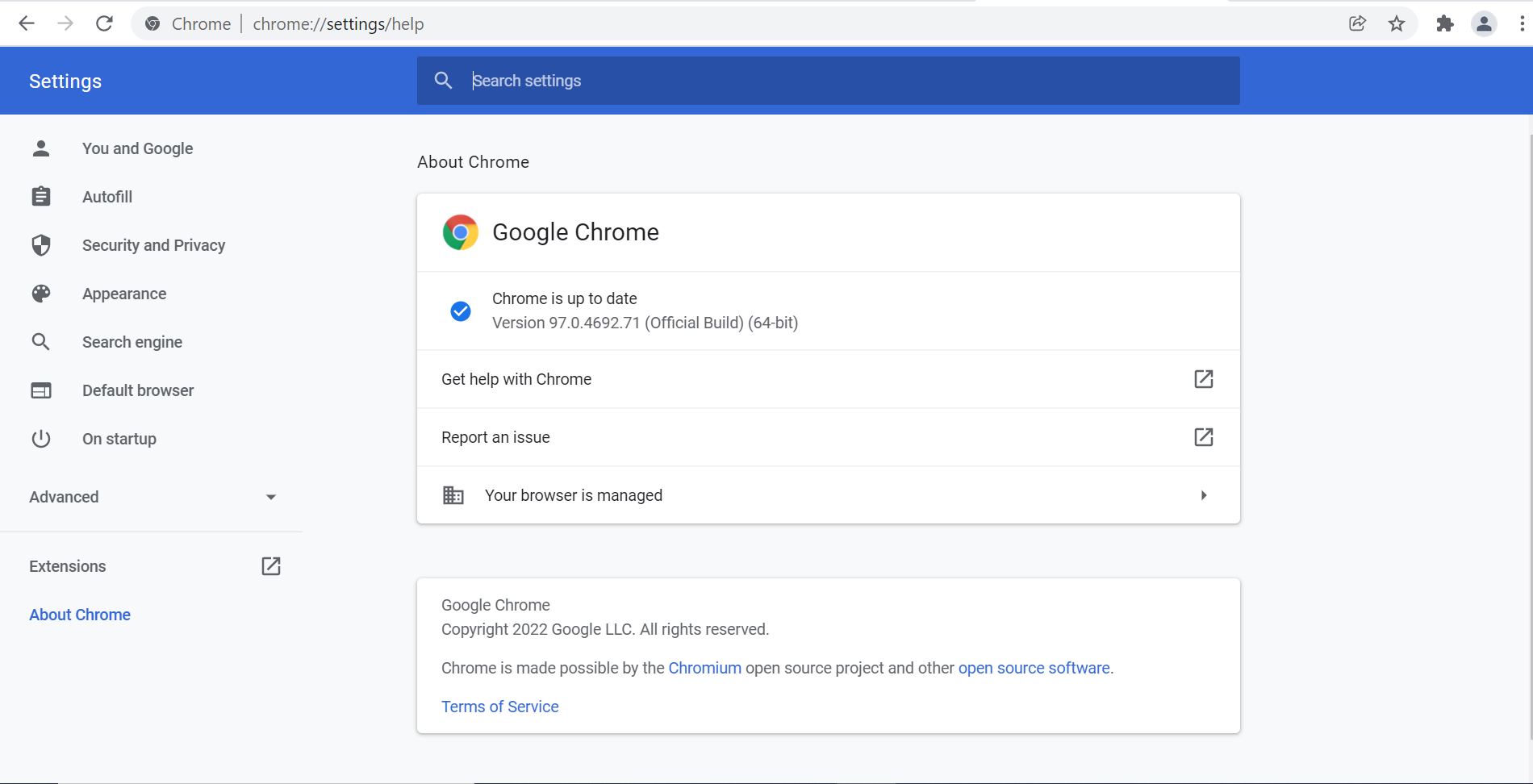The image size is (1533, 784).
Task: Click the address bar URL
Action: click(x=338, y=24)
